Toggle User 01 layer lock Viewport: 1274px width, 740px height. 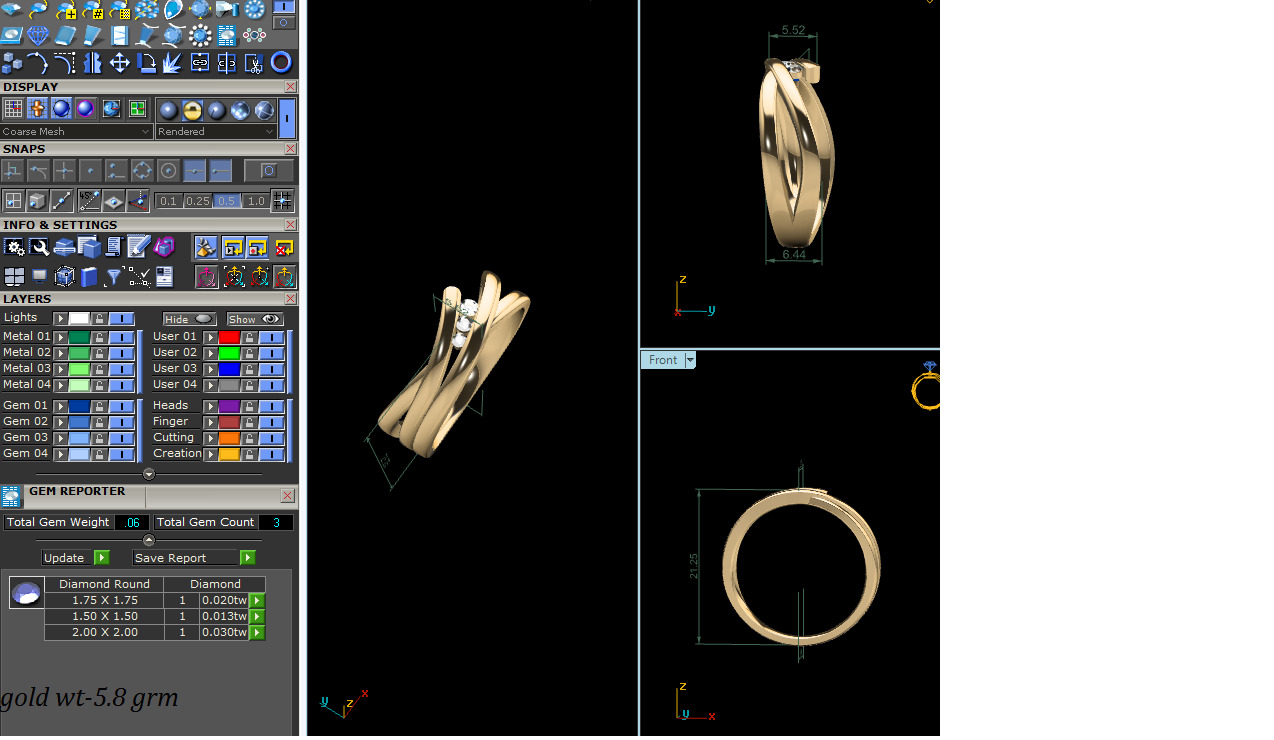coord(249,337)
